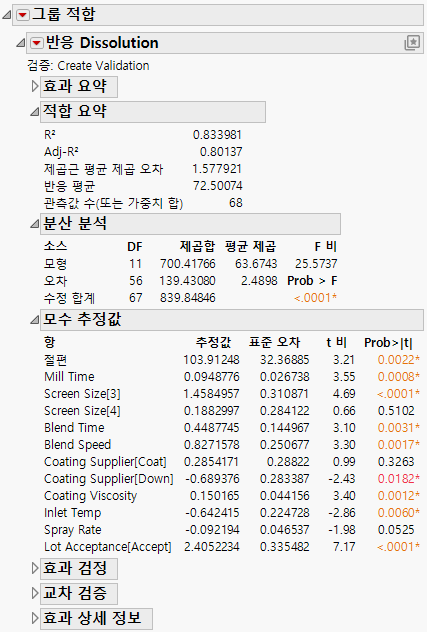Select the 오차 row label in ANOVA table
The height and width of the screenshot is (632, 427).
(x=55, y=281)
